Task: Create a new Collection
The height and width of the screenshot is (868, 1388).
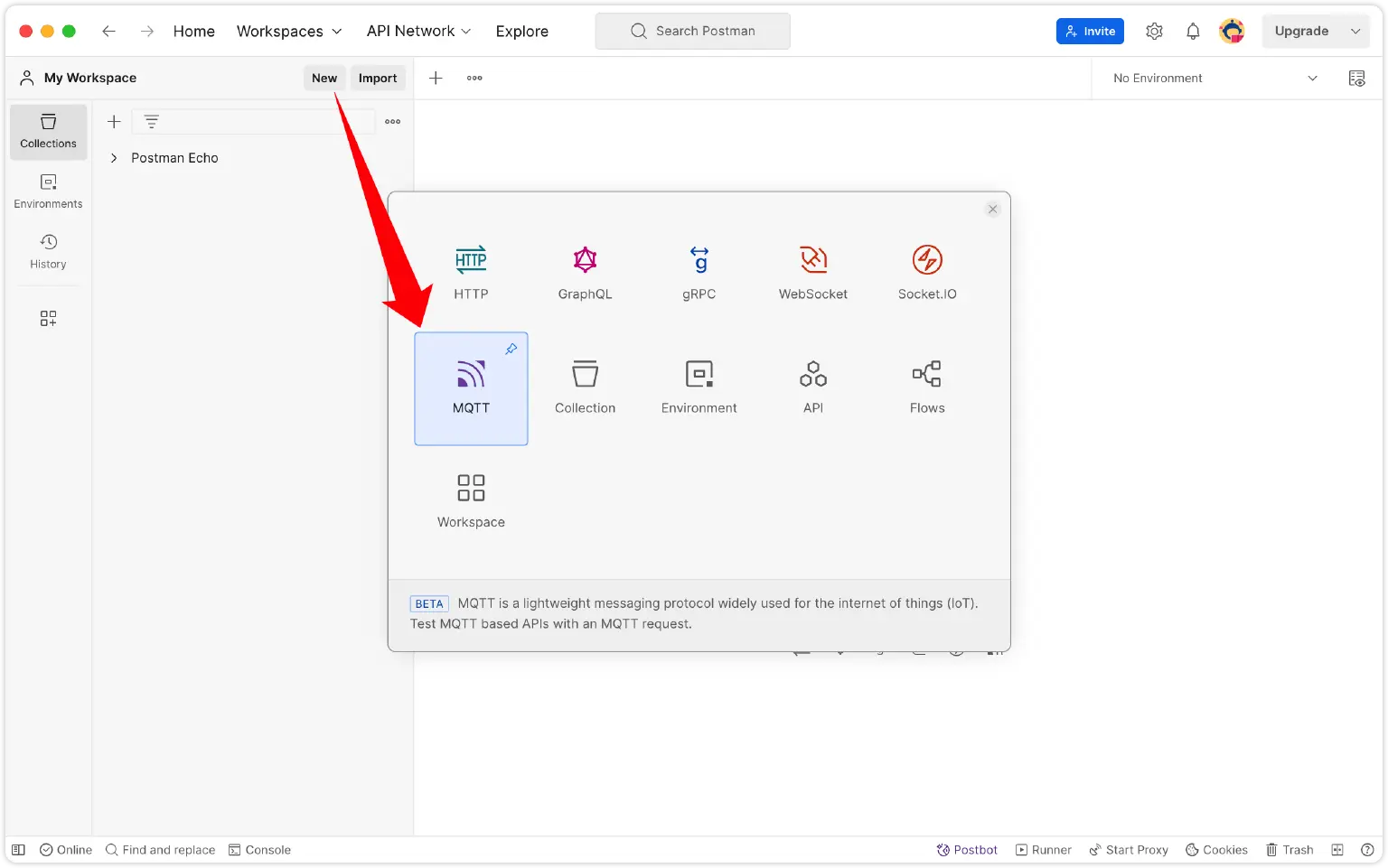Action: tap(585, 384)
